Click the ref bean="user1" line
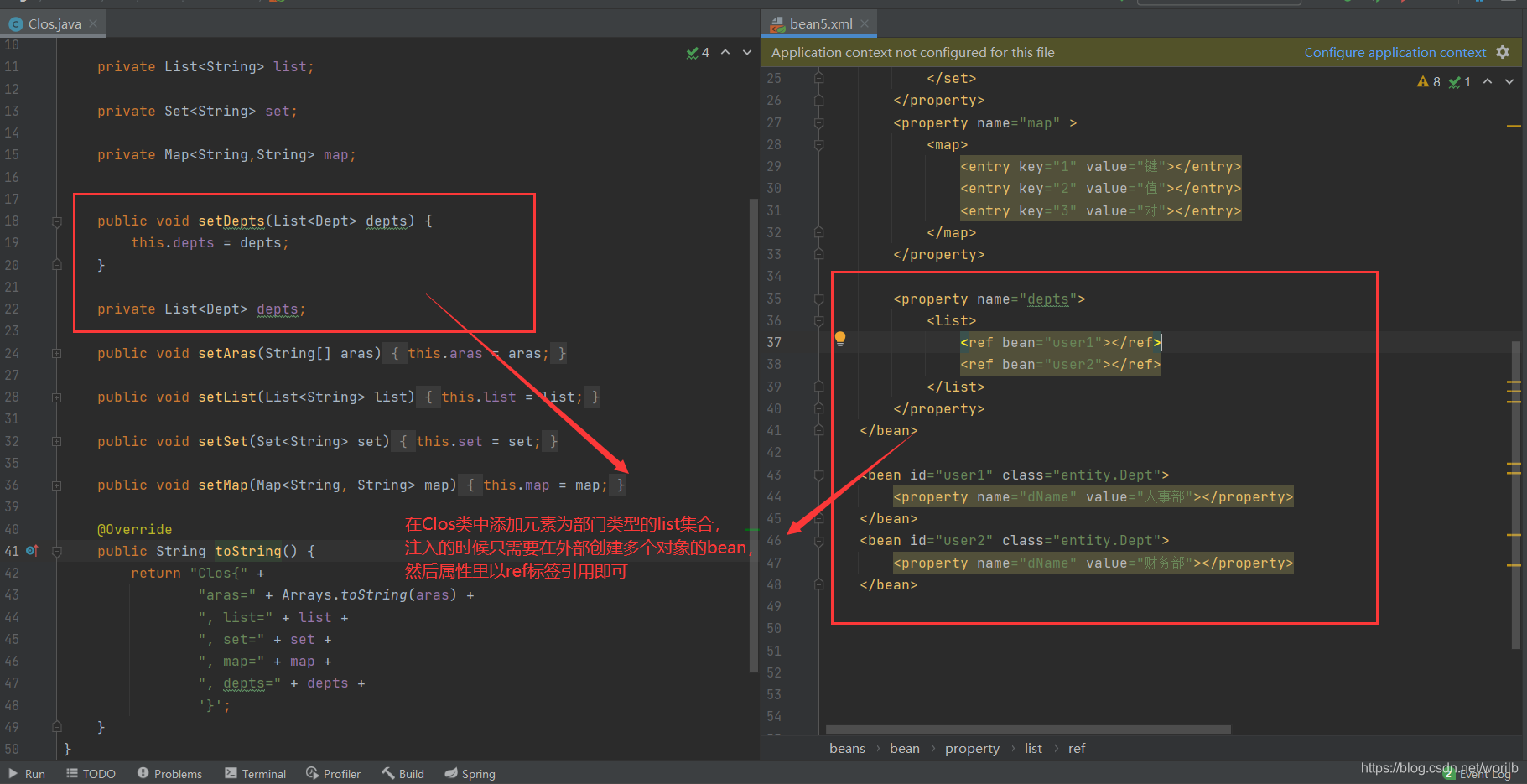This screenshot has height=784, width=1527. 1061,342
